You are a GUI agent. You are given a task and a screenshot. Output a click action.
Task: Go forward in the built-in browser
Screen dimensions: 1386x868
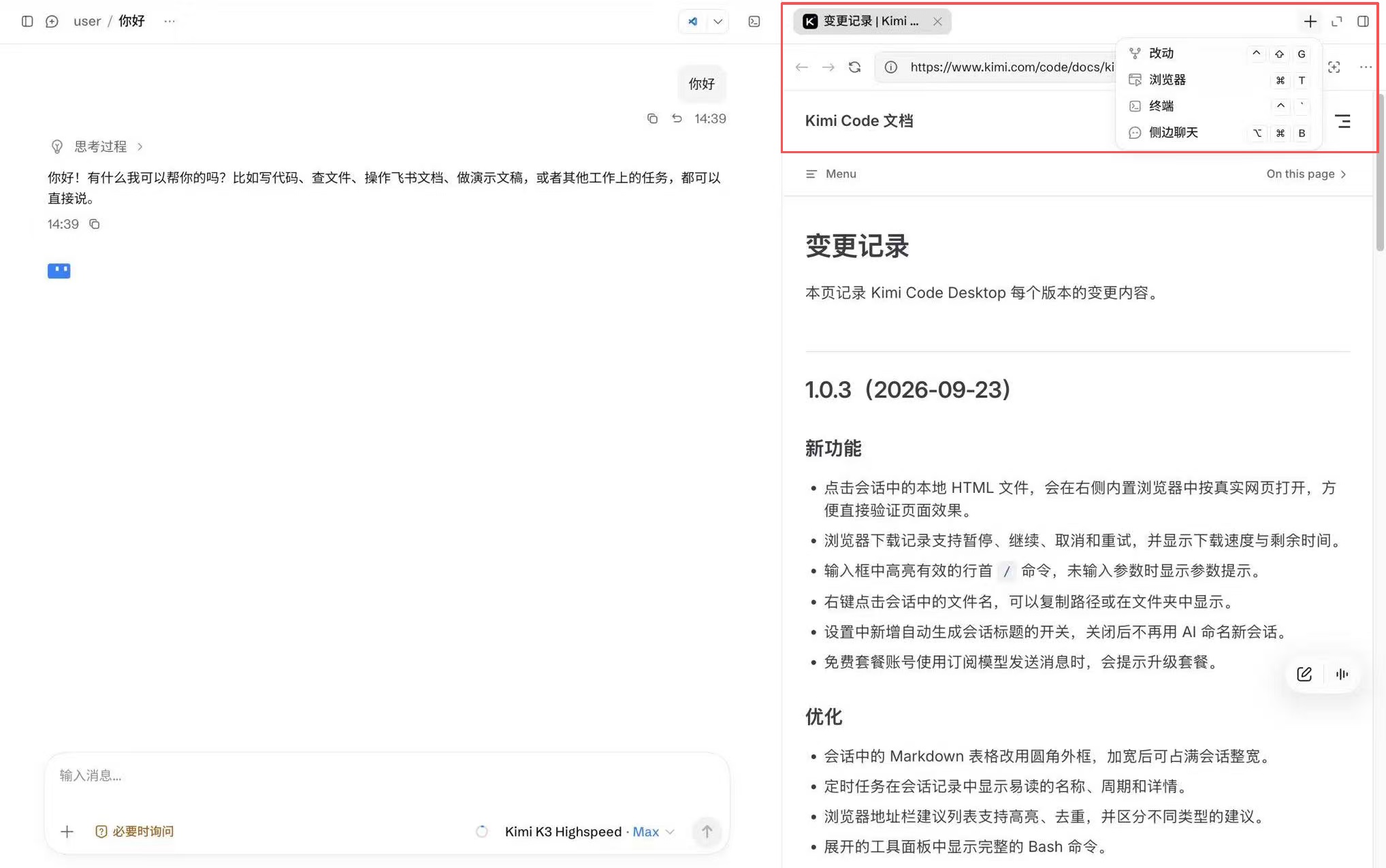(x=828, y=67)
